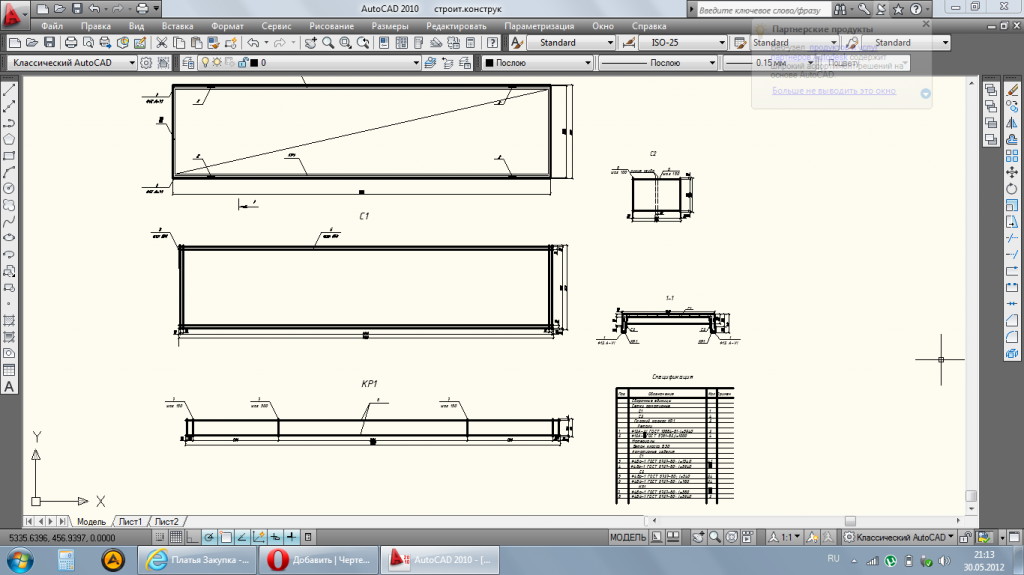Open the ISO-25 dimension style dropdown

point(683,42)
